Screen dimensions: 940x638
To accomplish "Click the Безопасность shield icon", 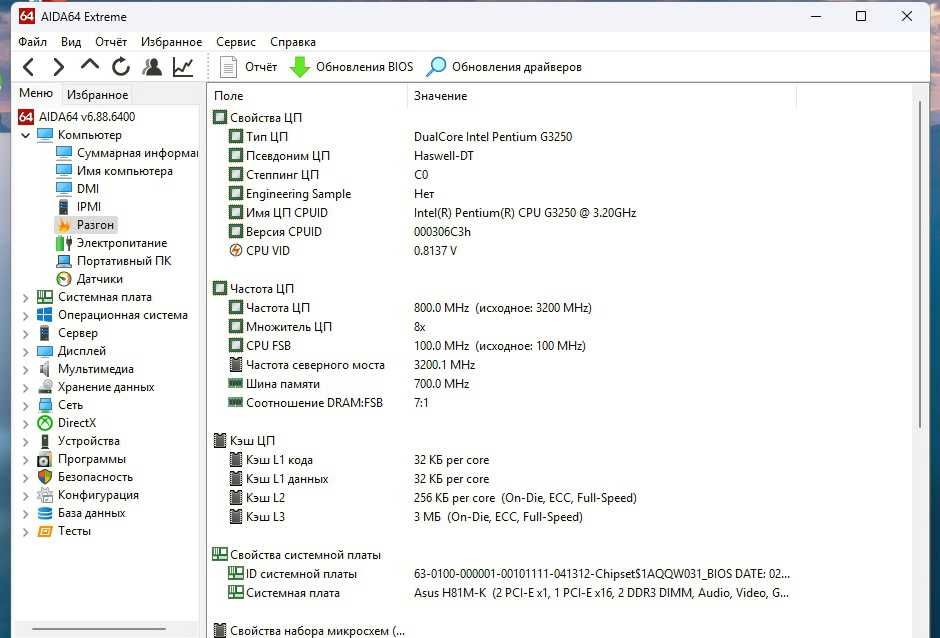I will tap(45, 477).
